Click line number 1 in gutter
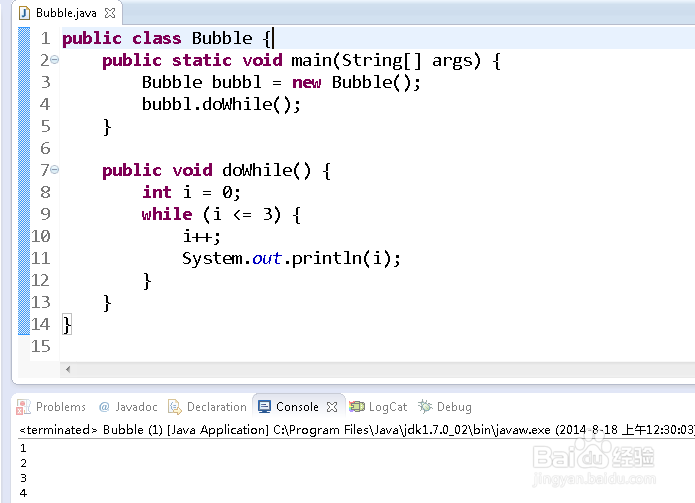Image resolution: width=695 pixels, height=503 pixels. 45,38
